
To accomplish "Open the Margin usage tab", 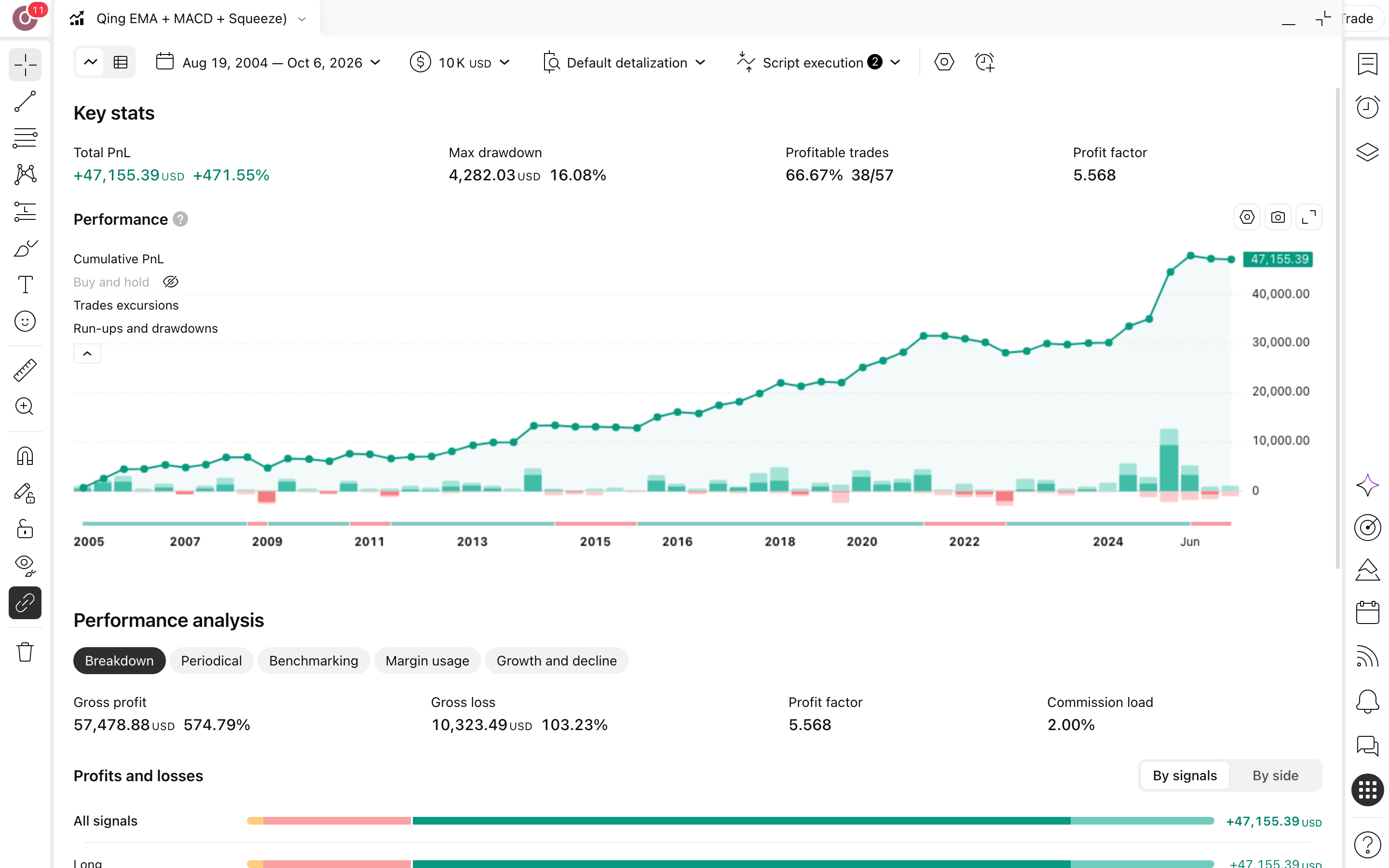I will click(x=427, y=661).
